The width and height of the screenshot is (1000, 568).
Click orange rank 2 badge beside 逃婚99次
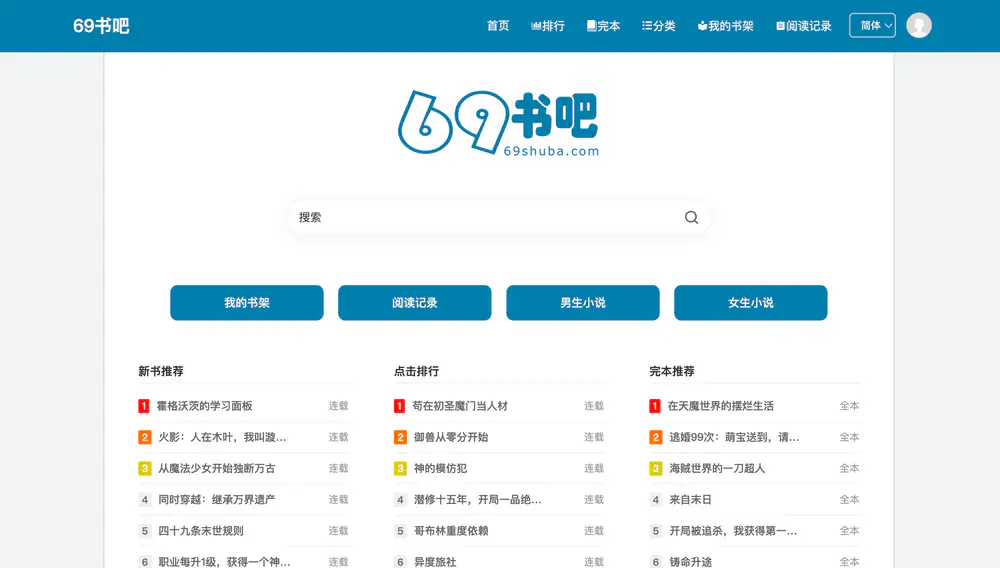click(656, 437)
